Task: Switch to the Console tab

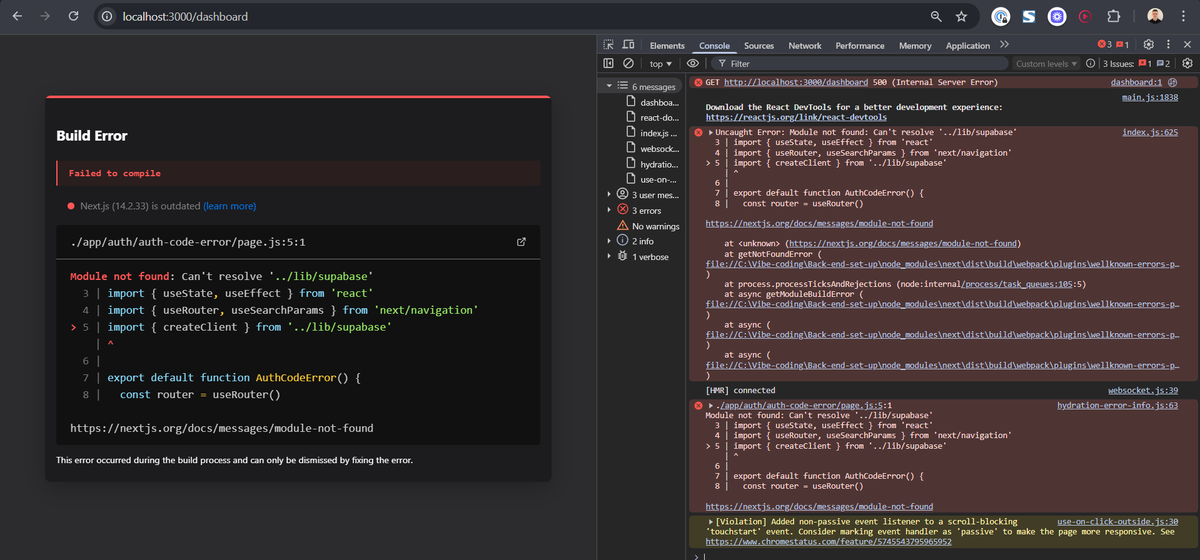Action: pyautogui.click(x=714, y=45)
